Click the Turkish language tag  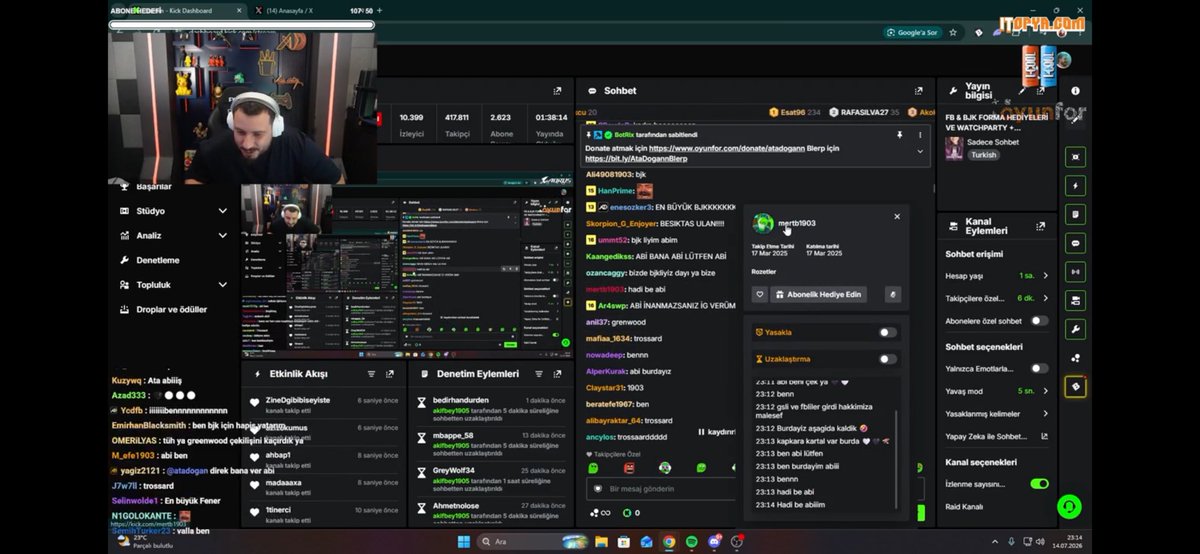point(983,155)
